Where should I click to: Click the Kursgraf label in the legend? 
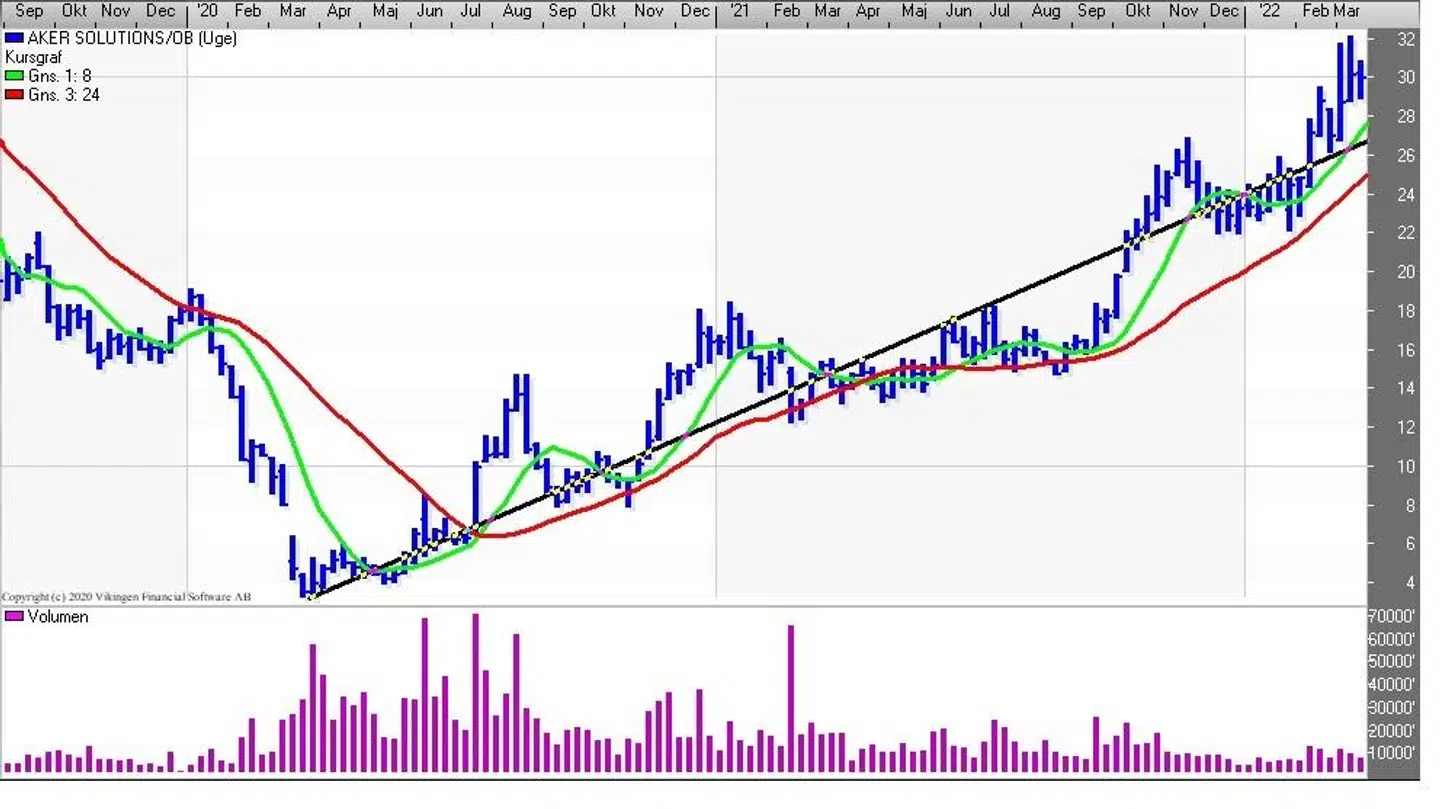click(x=33, y=58)
